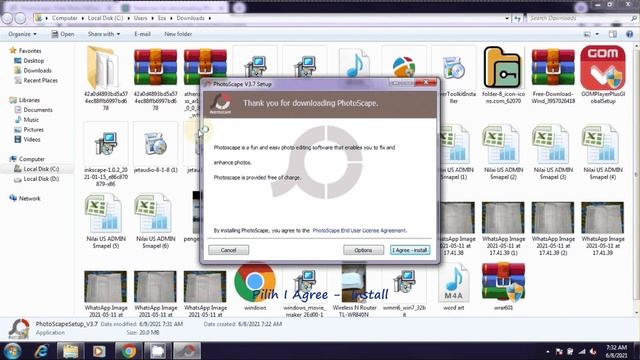Select the wrar601 WinRAR installer icon
Image resolution: width=640 pixels, height=360 pixels.
pos(503,282)
